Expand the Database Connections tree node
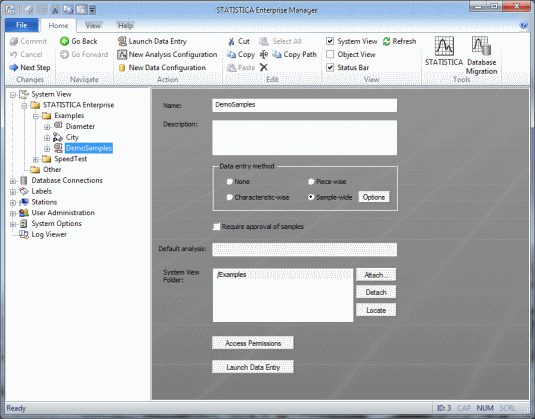 (x=13, y=180)
